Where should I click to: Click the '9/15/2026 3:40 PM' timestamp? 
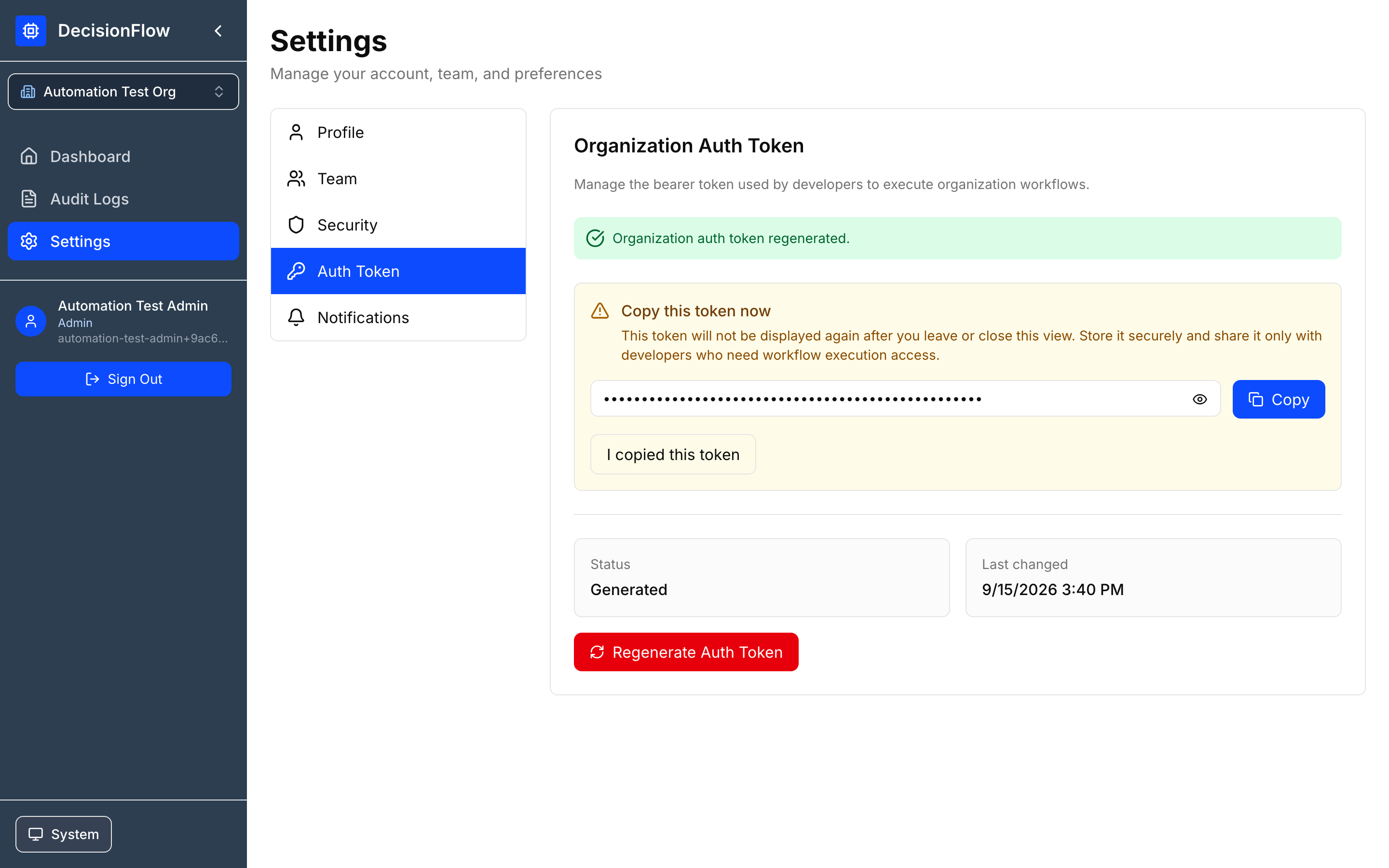coord(1053,590)
